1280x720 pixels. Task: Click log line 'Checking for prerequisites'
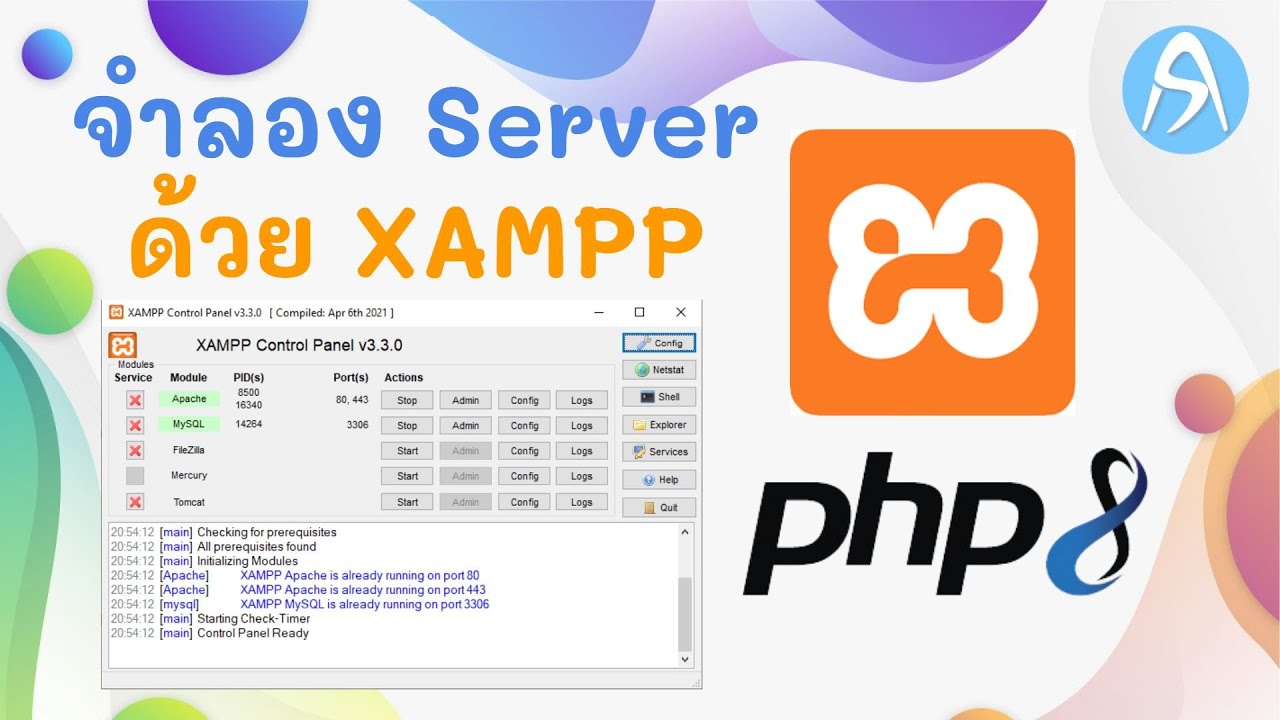coord(267,532)
